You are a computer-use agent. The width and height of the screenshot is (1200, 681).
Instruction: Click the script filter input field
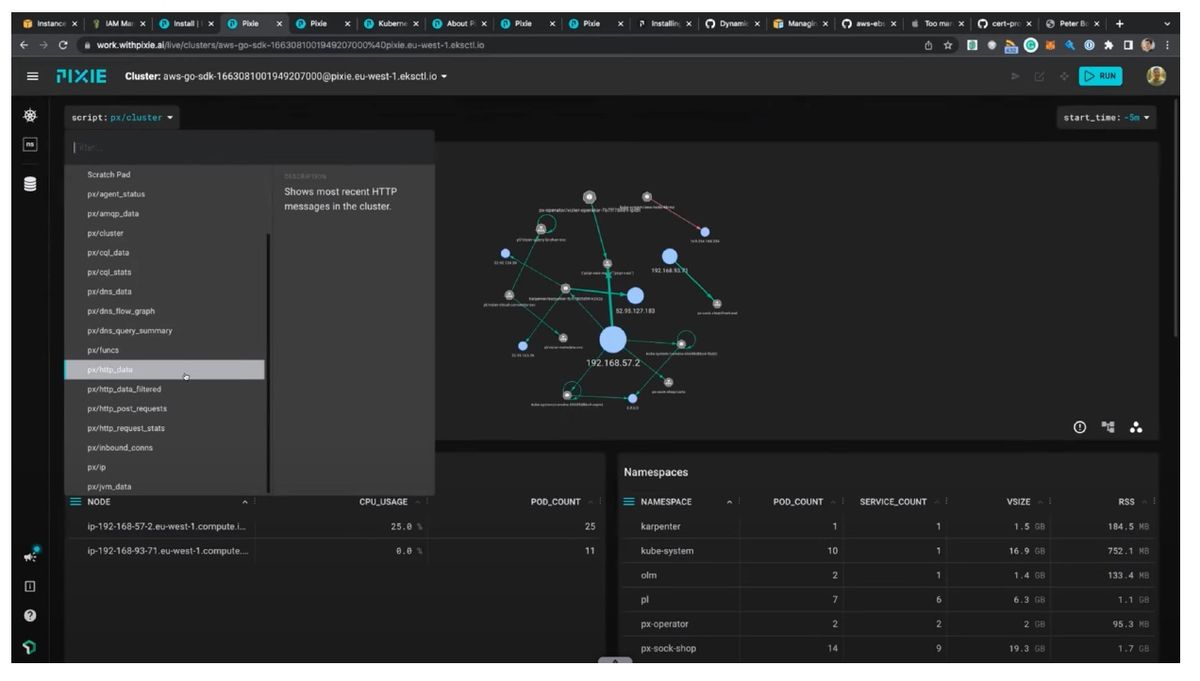click(x=250, y=148)
